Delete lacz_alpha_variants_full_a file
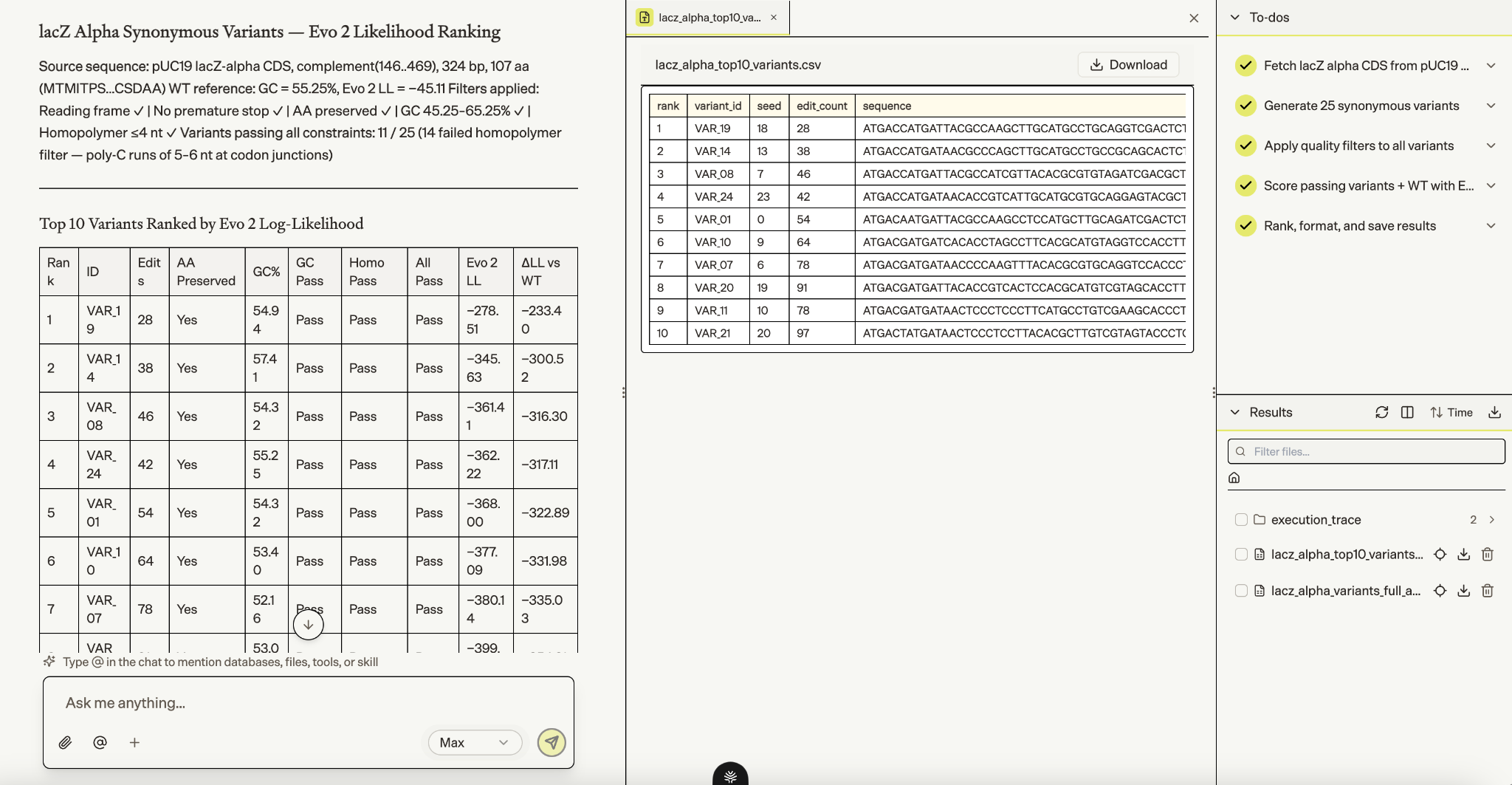Viewport: 1512px width, 785px height. coord(1488,590)
